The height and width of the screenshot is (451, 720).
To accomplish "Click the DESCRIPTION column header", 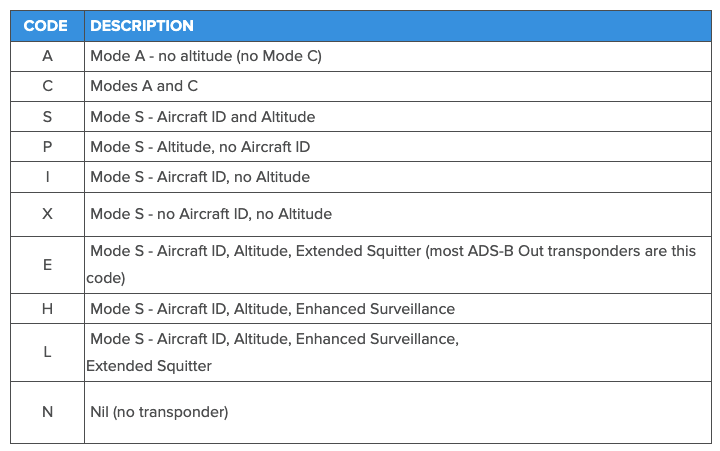I will pyautogui.click(x=142, y=26).
